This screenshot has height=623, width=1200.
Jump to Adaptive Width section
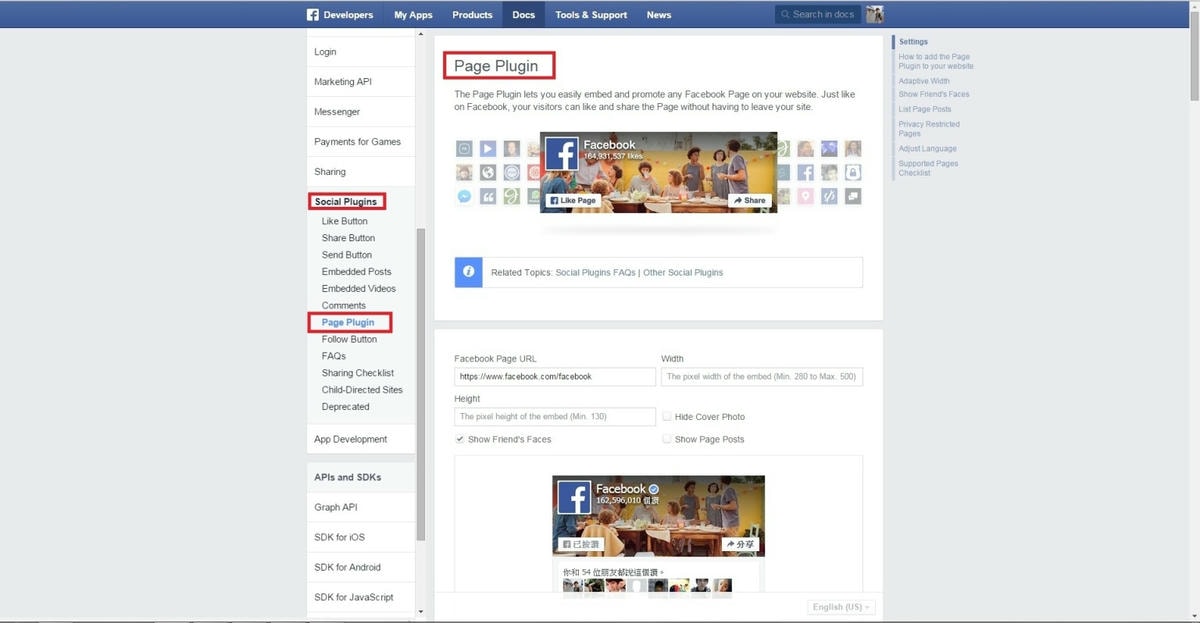[x=924, y=81]
